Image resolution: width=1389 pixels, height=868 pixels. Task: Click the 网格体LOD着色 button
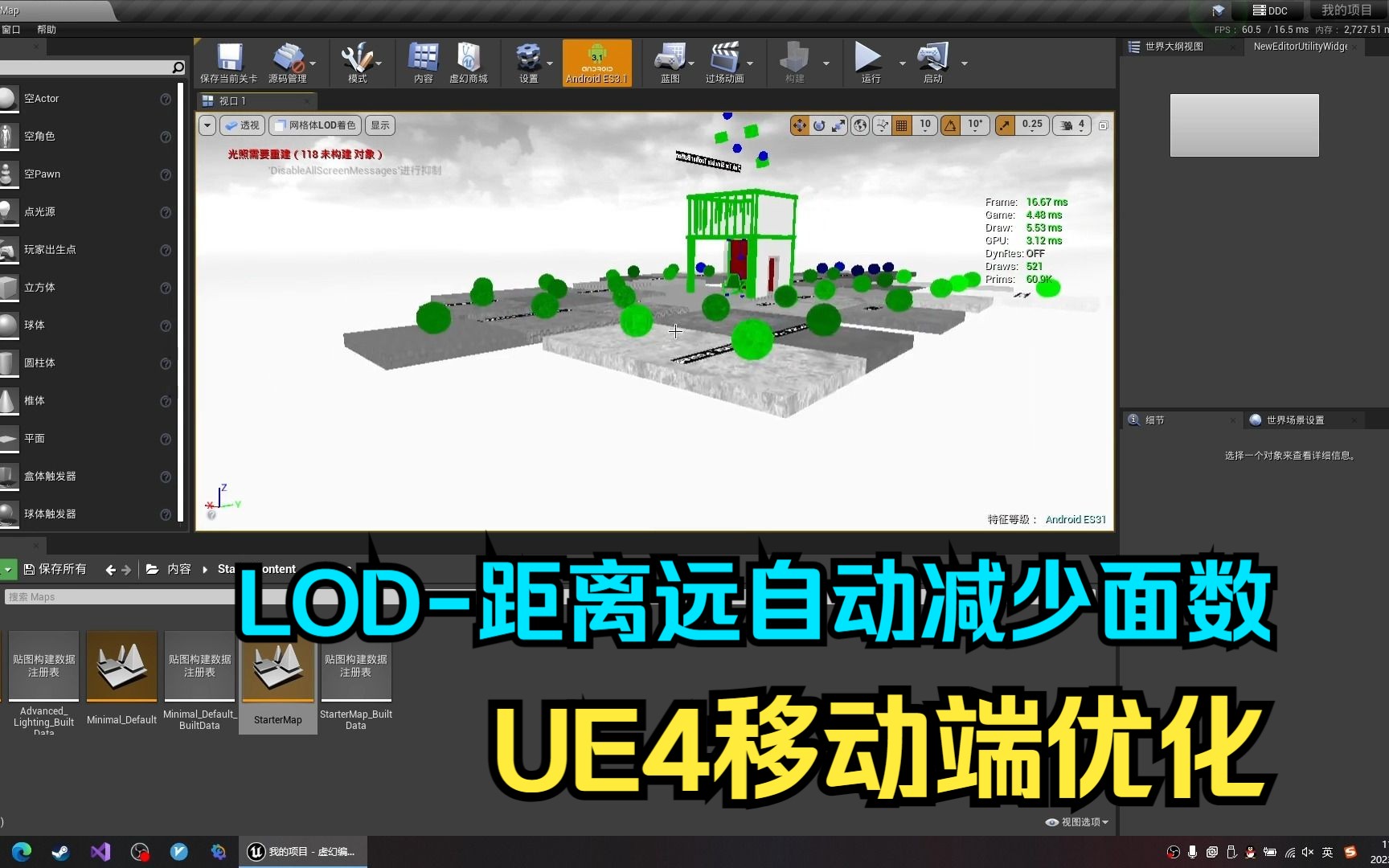(x=314, y=125)
